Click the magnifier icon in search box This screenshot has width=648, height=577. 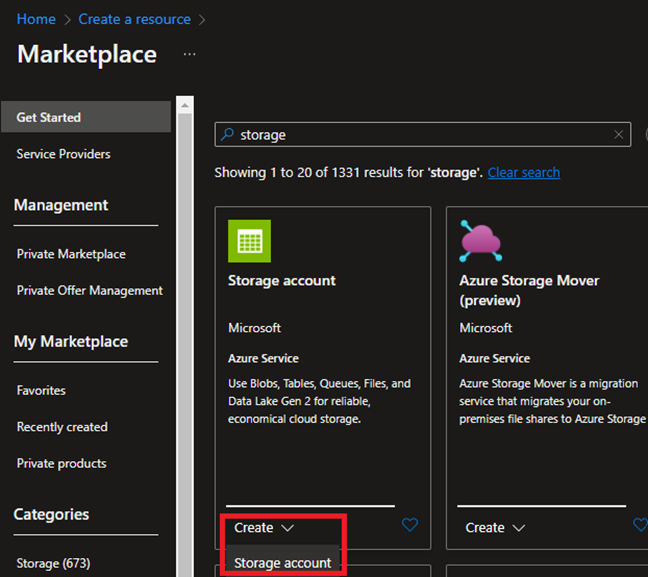227,135
